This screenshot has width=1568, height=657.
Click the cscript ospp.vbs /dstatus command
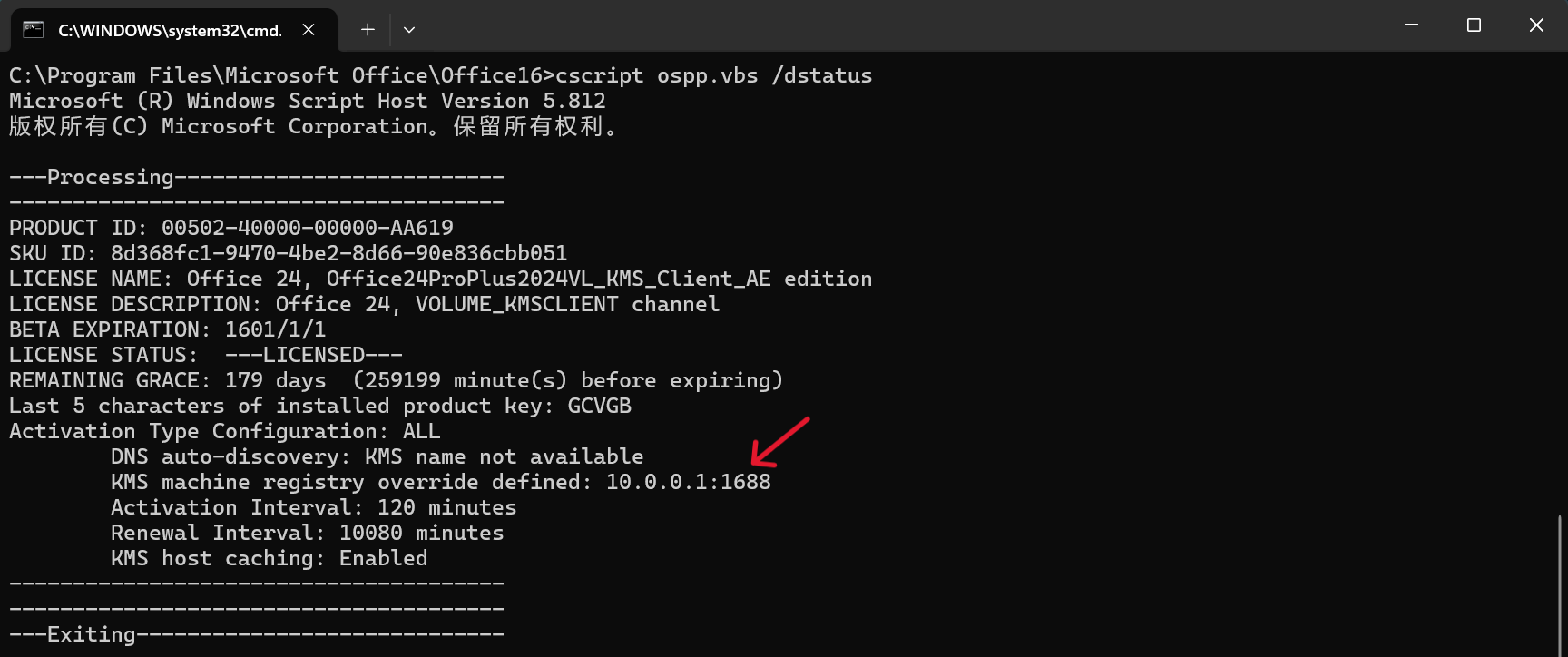[x=714, y=75]
